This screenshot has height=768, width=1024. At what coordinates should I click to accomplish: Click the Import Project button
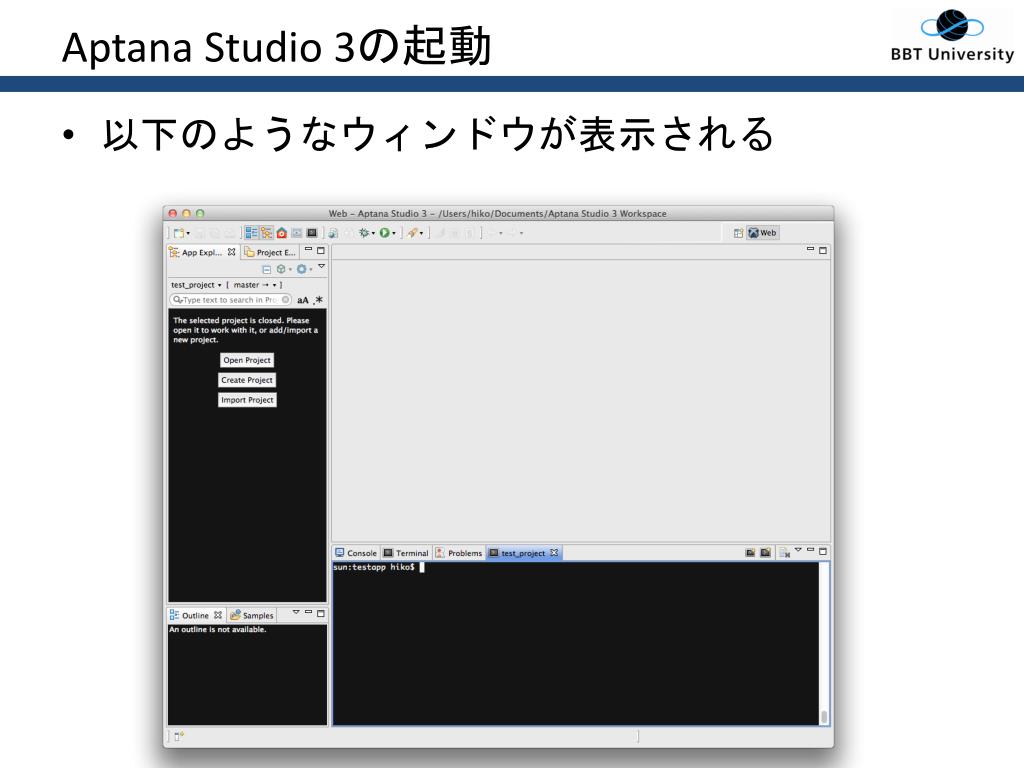coord(247,400)
